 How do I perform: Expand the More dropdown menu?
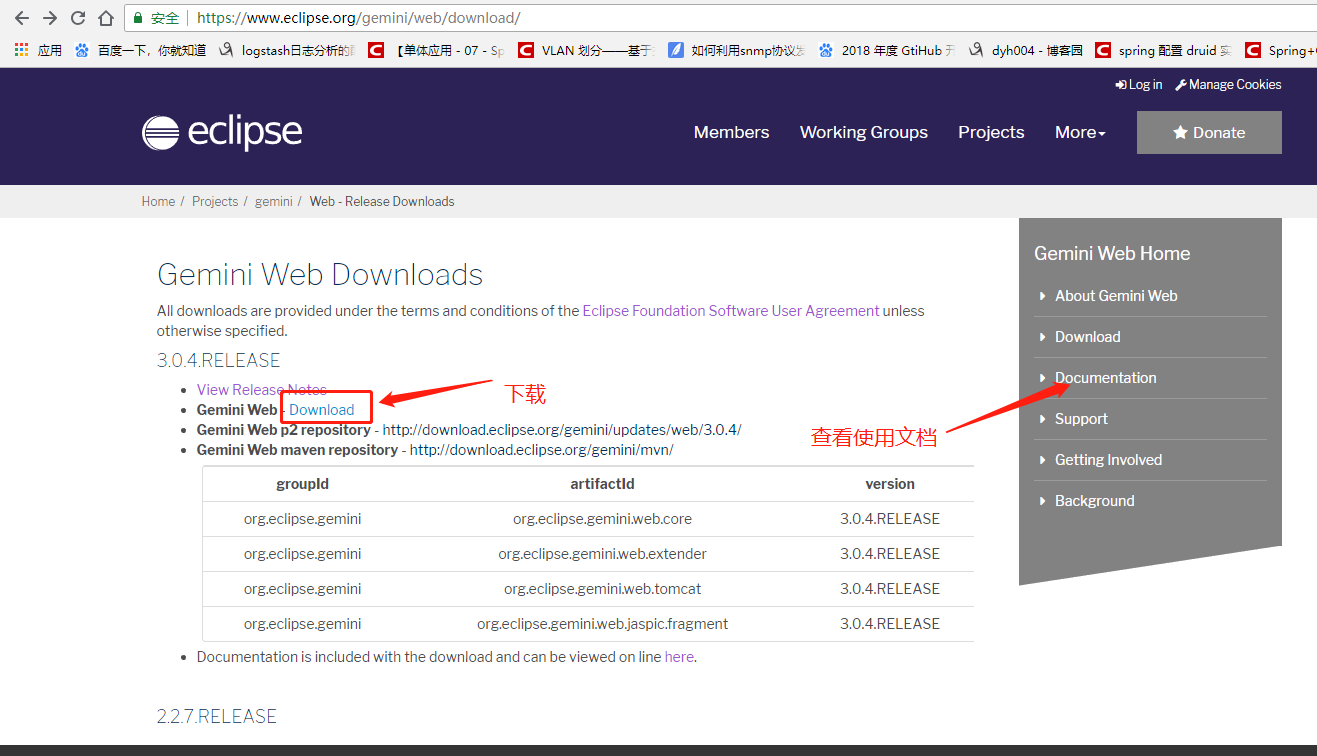pos(1080,132)
